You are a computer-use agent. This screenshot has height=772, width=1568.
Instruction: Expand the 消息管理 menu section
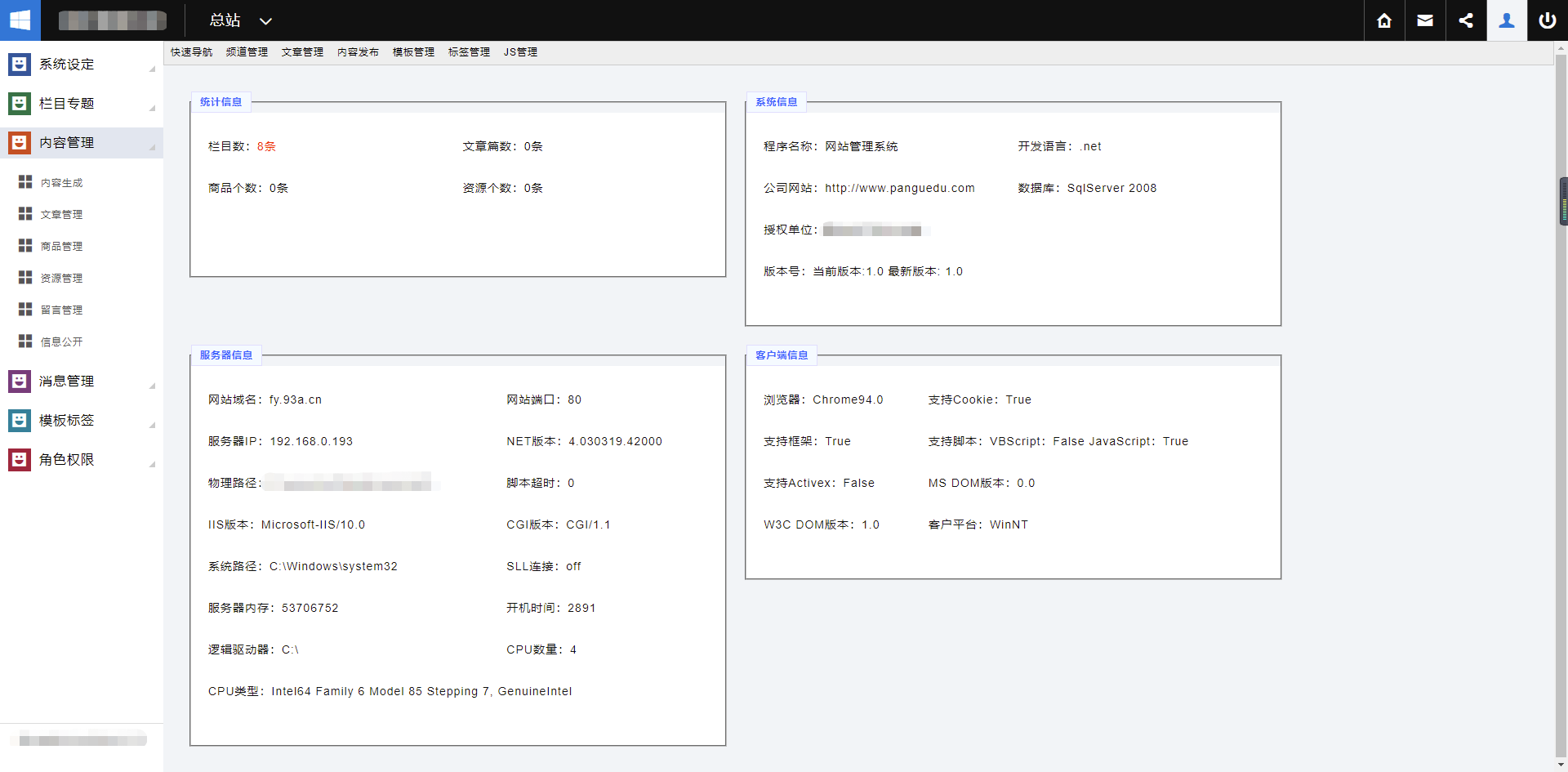pos(82,382)
